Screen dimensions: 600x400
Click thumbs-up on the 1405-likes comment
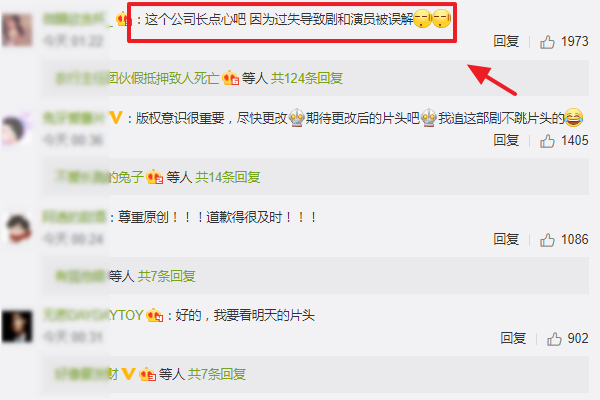547,141
